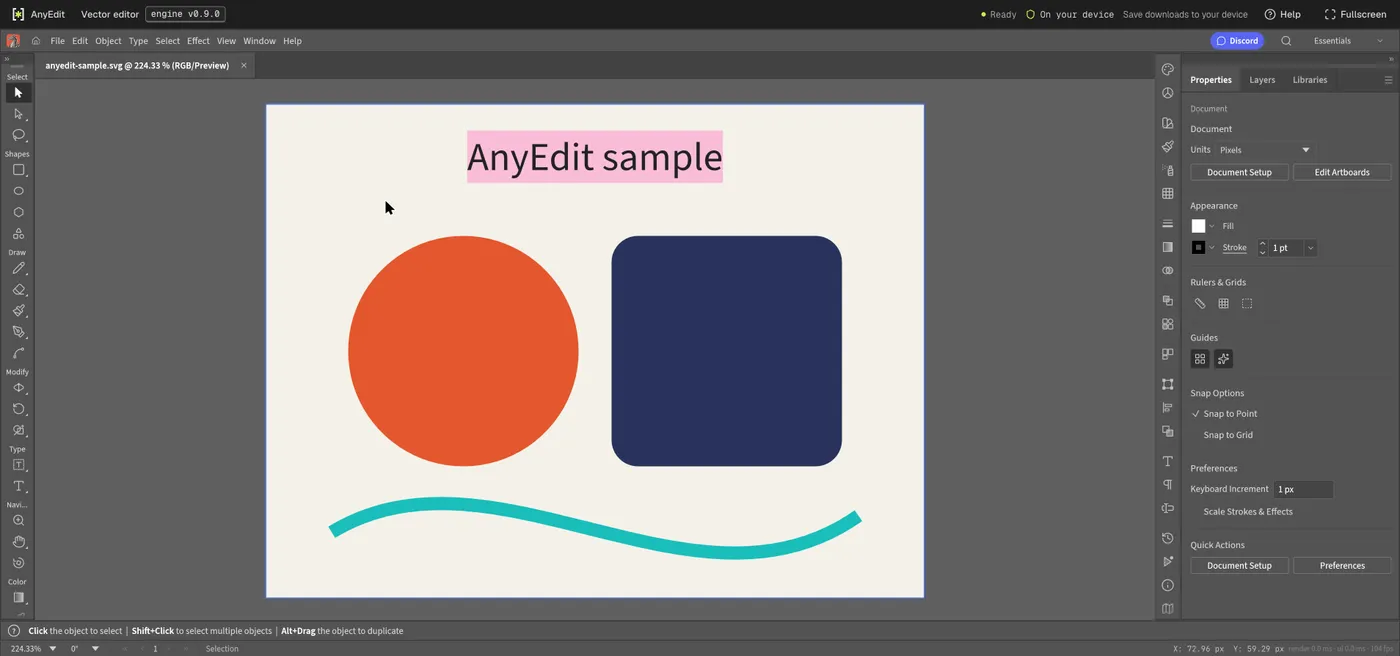The width and height of the screenshot is (1400, 656).
Task: Click the search magnifier in menu bar
Action: [x=1286, y=41]
